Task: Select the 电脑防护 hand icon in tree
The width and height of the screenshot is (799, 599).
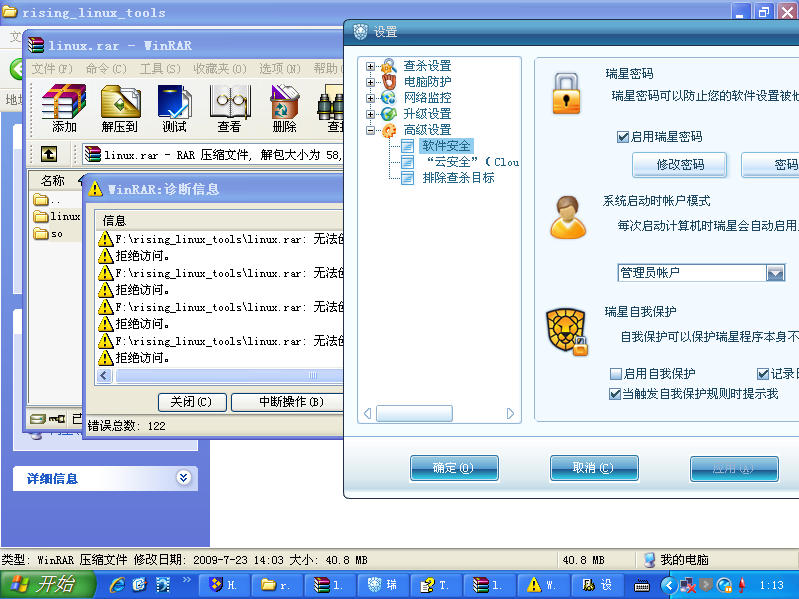Action: (389, 81)
